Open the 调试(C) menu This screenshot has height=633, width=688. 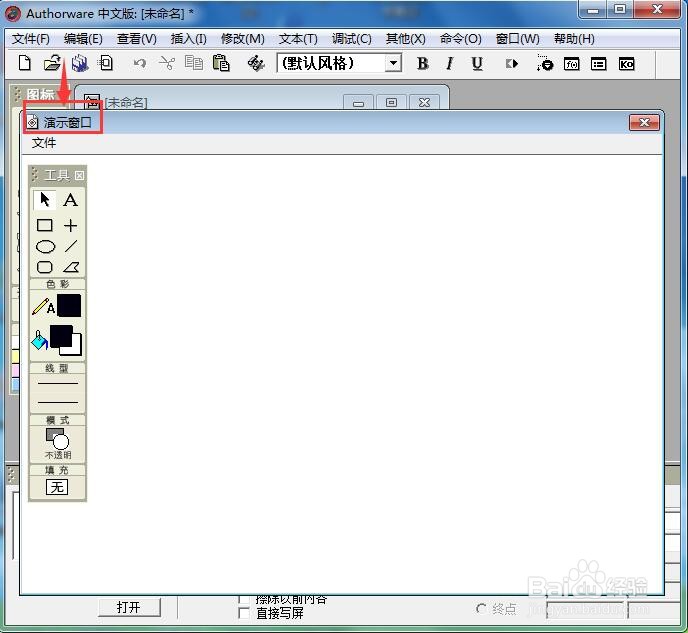click(351, 39)
